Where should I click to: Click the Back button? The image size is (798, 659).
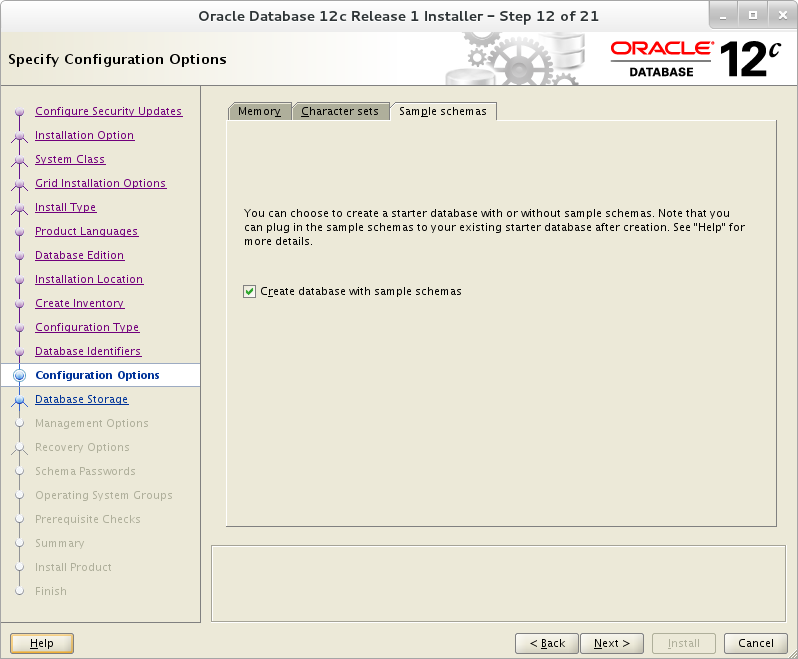coord(547,643)
